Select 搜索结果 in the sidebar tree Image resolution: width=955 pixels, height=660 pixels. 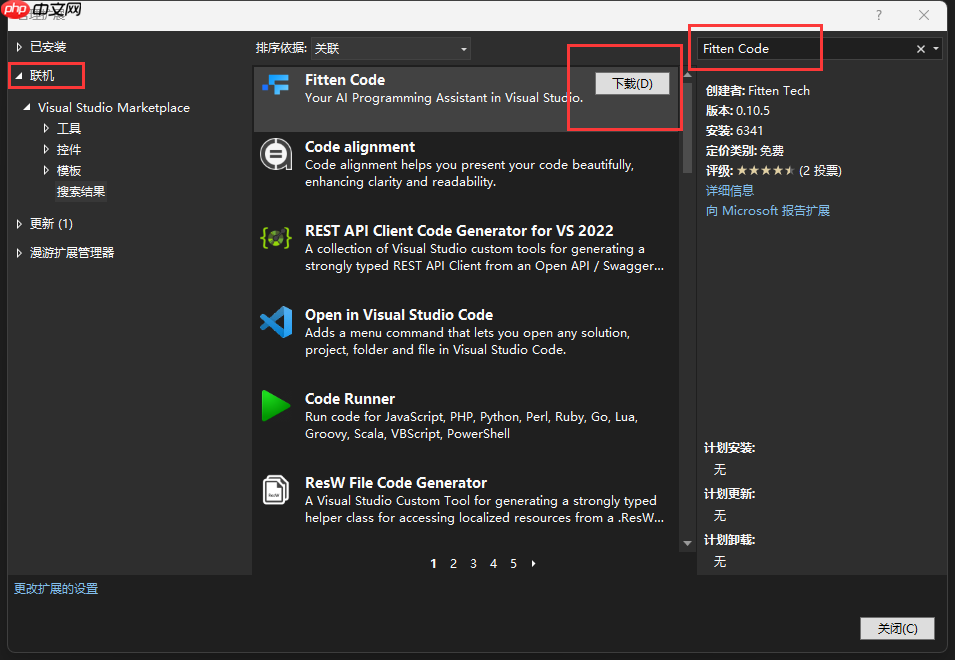pyautogui.click(x=80, y=191)
